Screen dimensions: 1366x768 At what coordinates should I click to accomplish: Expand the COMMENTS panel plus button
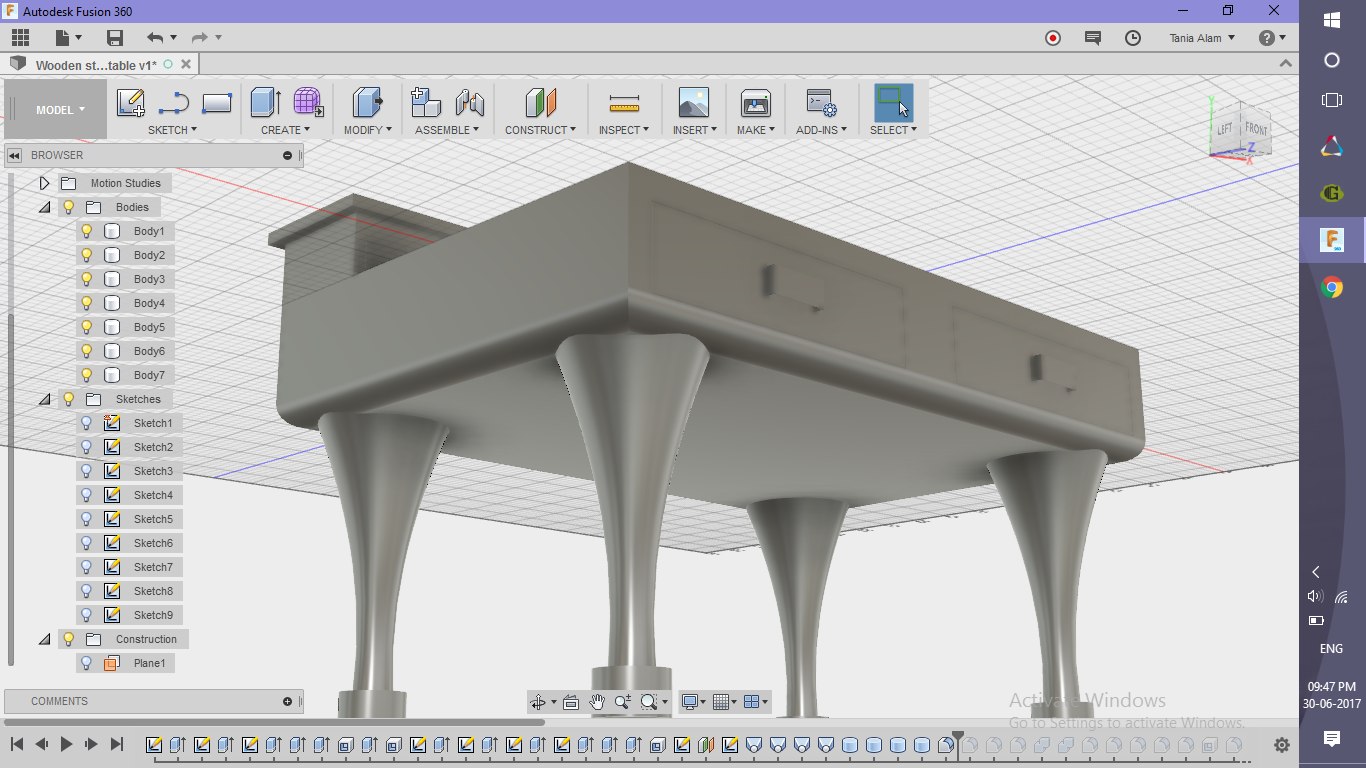288,701
